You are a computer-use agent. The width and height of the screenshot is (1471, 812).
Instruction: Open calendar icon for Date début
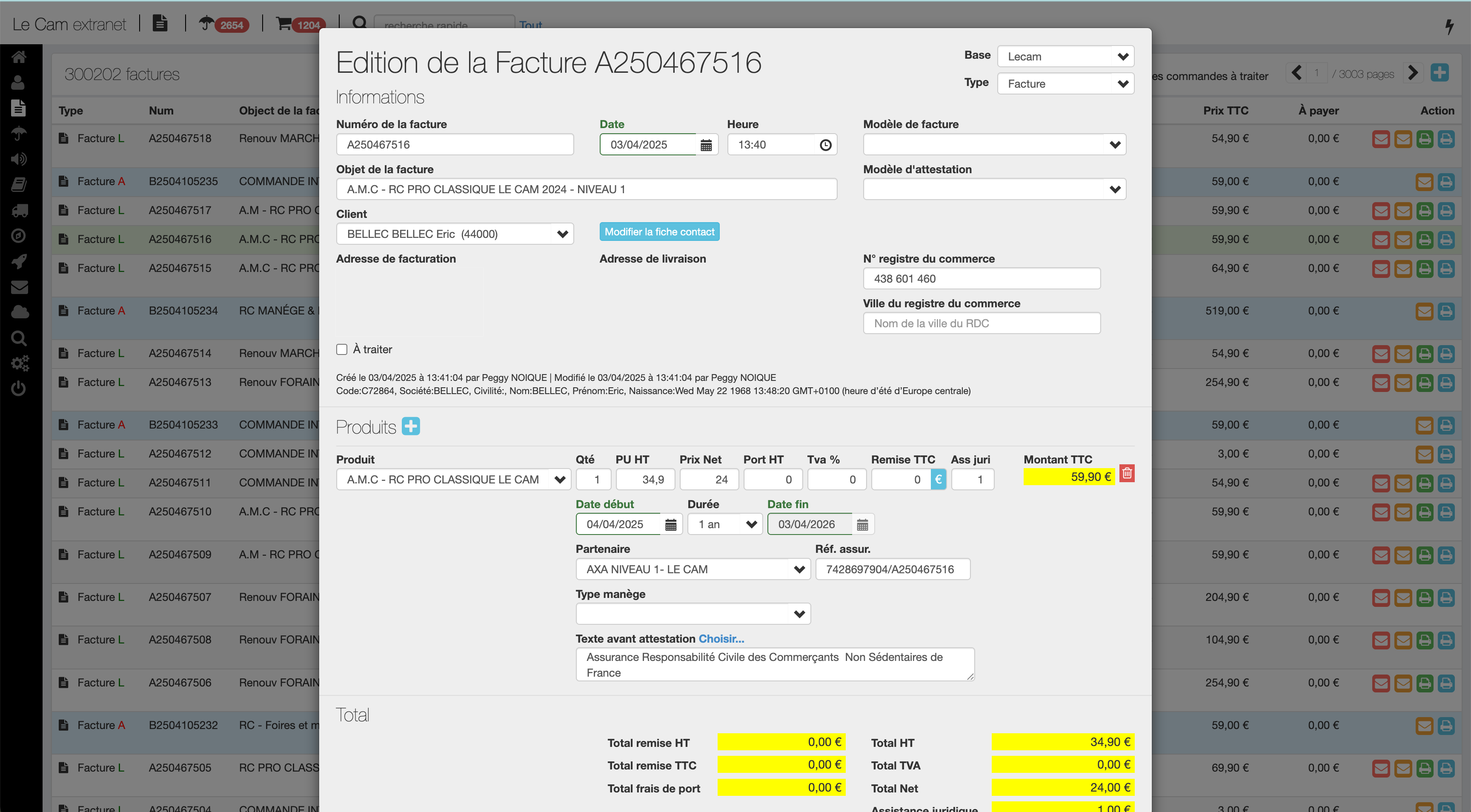pyautogui.click(x=670, y=525)
